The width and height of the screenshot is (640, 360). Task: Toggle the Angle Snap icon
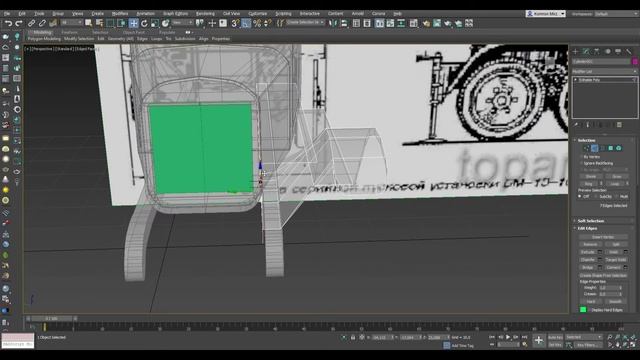[x=246, y=23]
